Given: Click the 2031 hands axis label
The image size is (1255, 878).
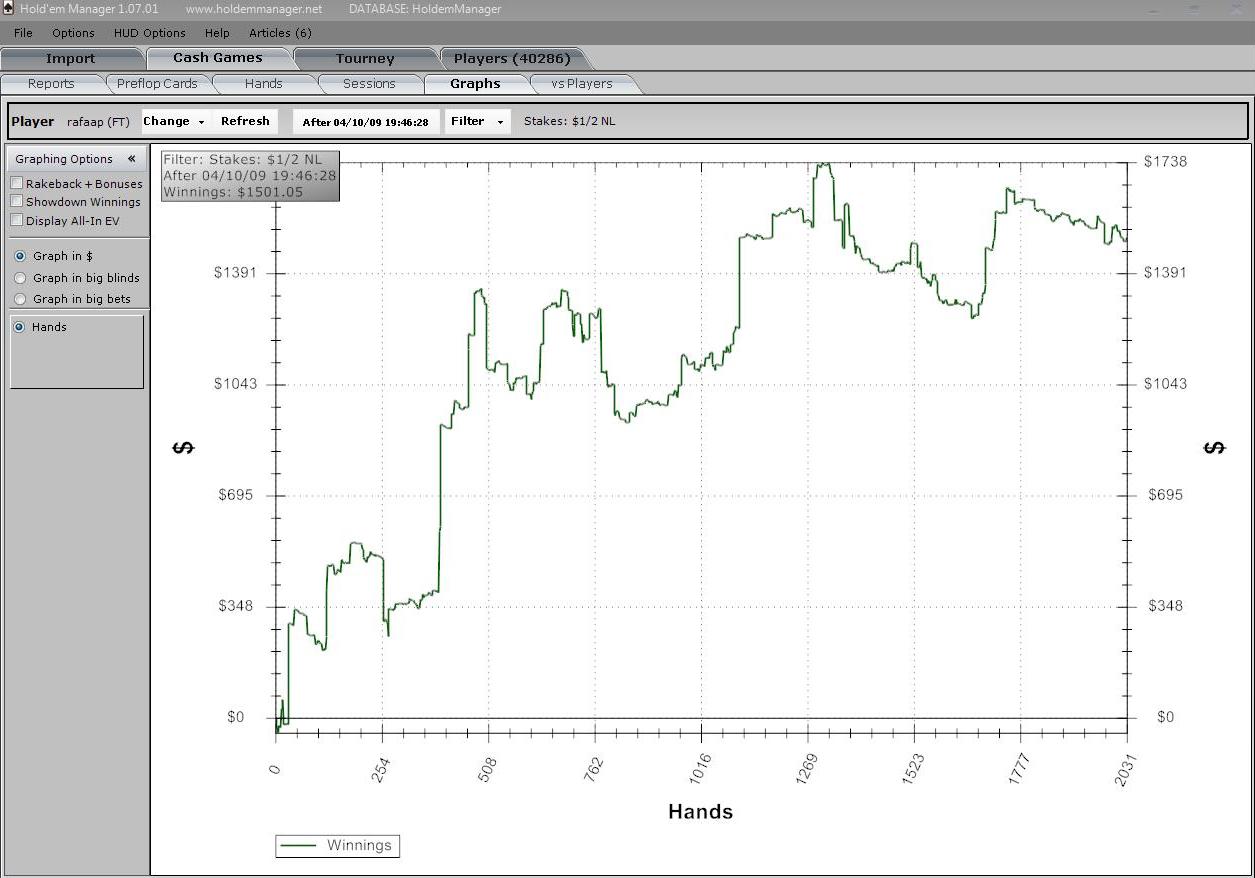Looking at the screenshot, I should point(1127,772).
